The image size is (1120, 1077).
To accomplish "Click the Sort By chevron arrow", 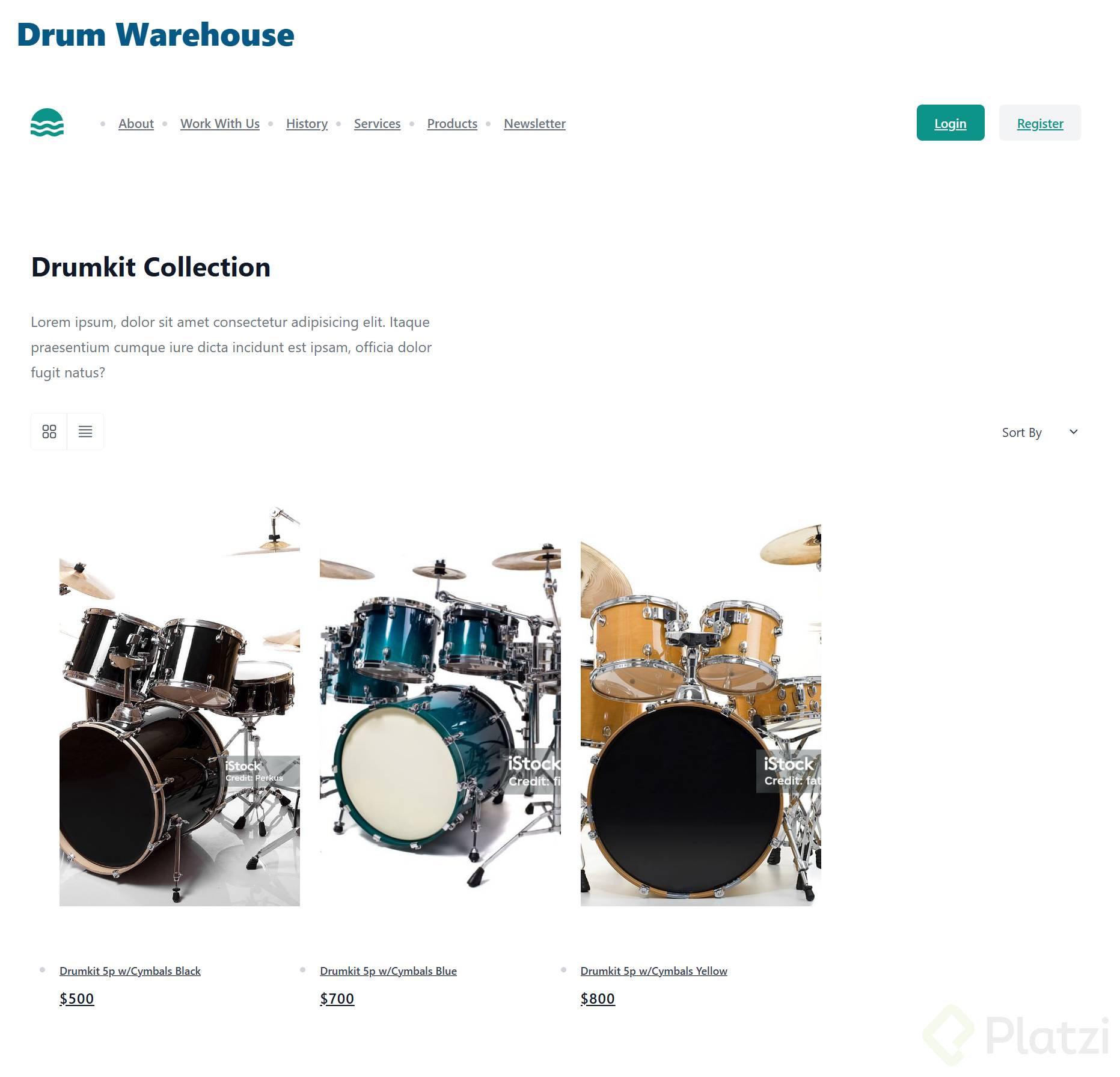I will click(x=1074, y=432).
